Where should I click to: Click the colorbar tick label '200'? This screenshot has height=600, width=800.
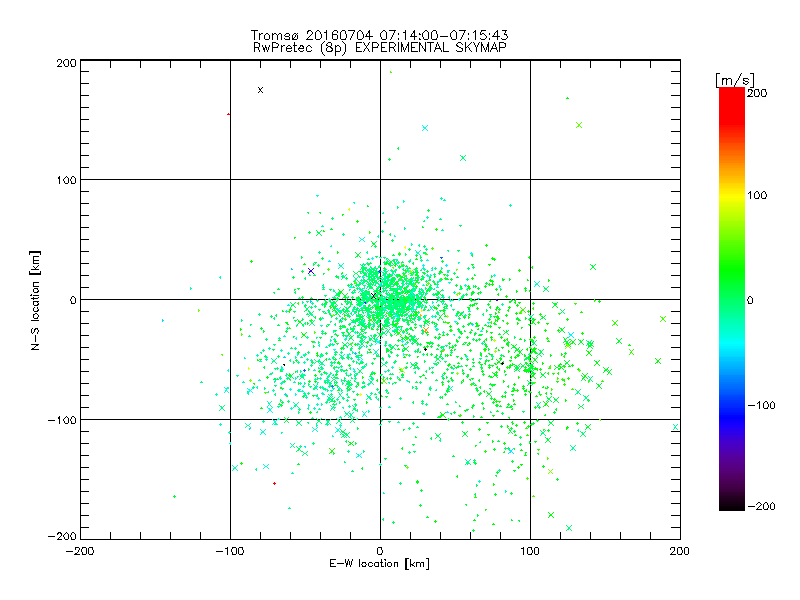(757, 93)
